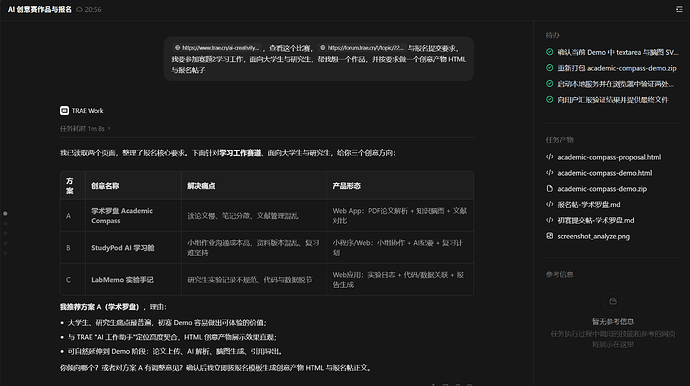This screenshot has width=690, height=386.
Task: Open the www.trae.cn/ai-creativity link chip
Action: click(x=217, y=48)
